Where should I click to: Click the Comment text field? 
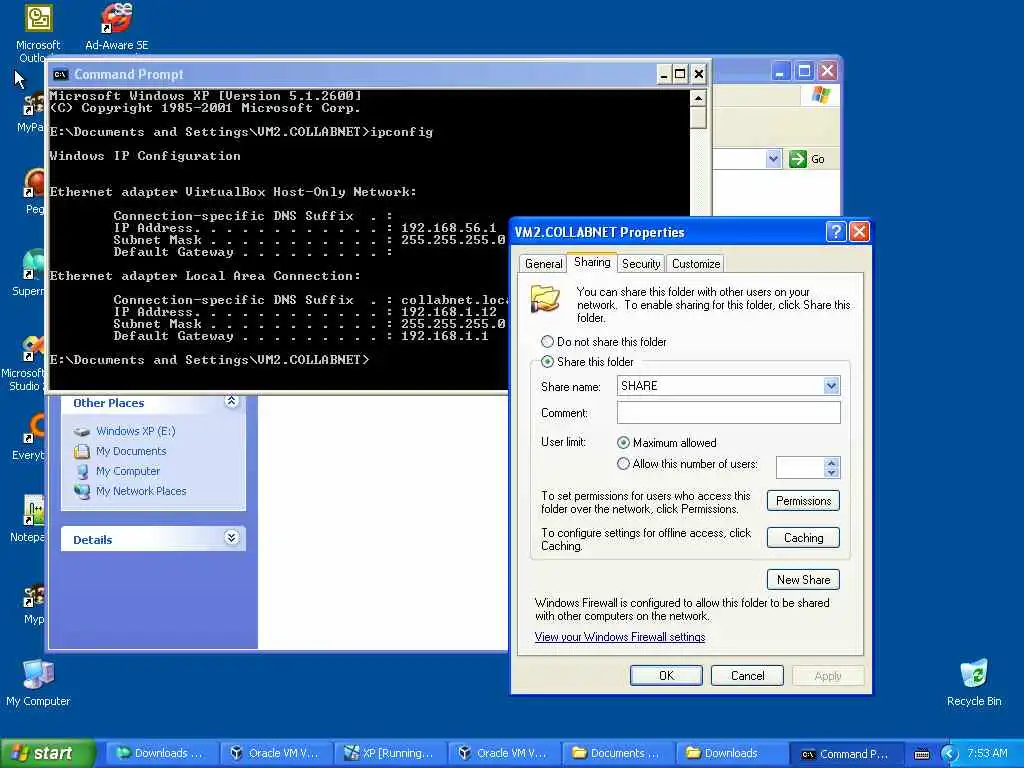coord(728,413)
